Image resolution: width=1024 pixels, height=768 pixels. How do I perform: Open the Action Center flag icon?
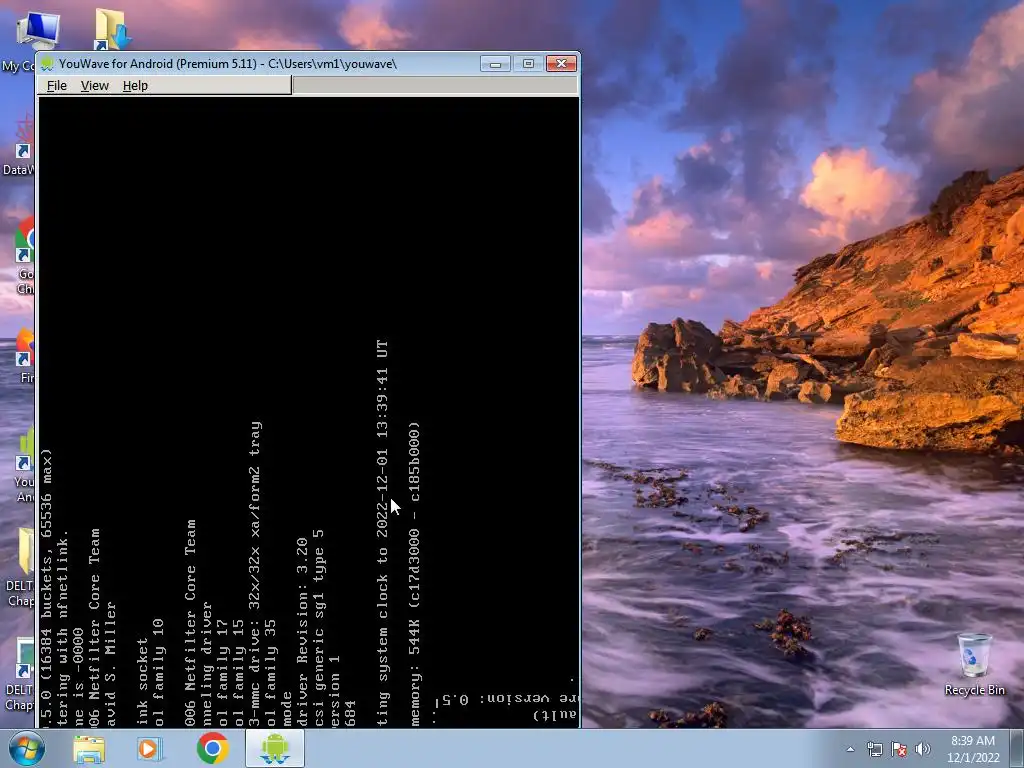click(x=899, y=749)
